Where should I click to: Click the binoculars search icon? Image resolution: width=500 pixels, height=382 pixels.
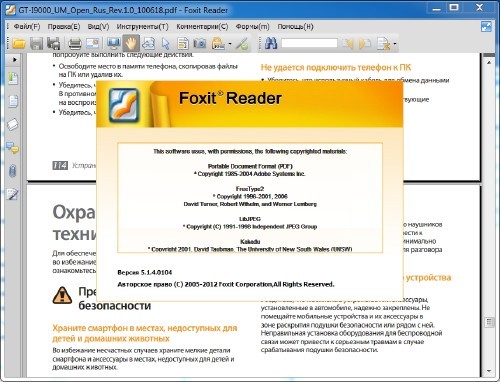[x=271, y=44]
